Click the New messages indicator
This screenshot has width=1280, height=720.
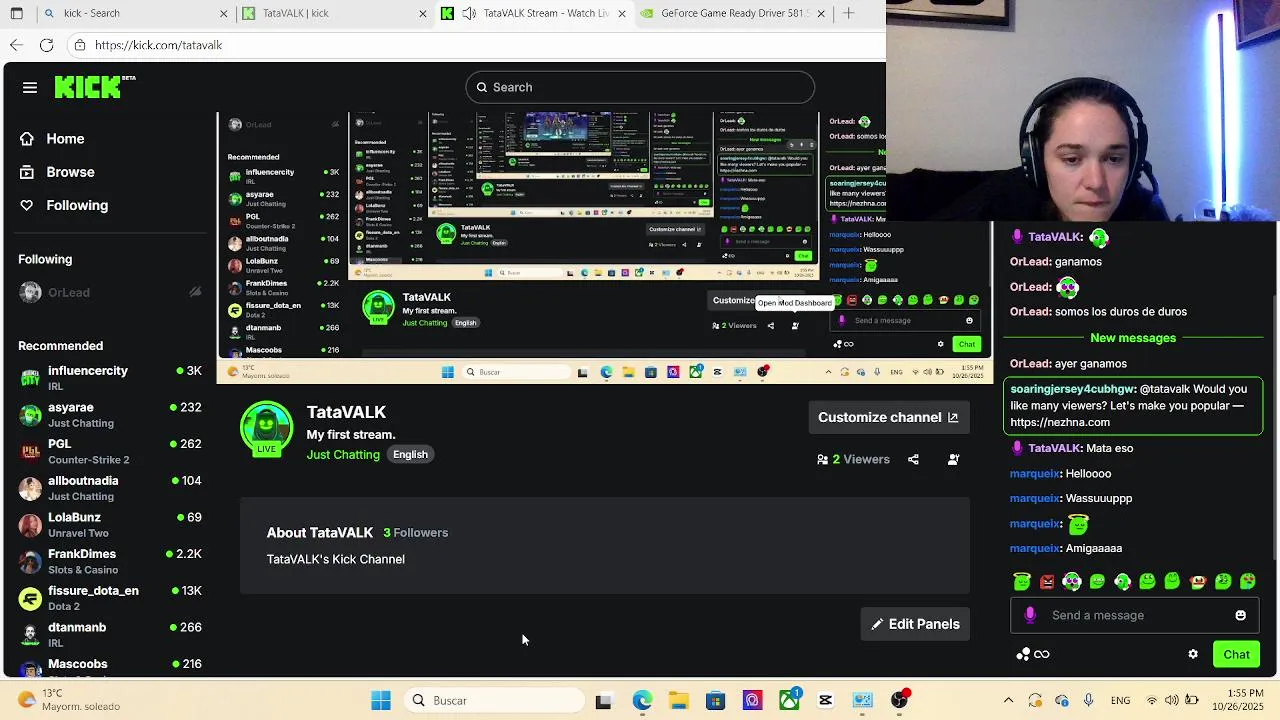[x=1133, y=338]
